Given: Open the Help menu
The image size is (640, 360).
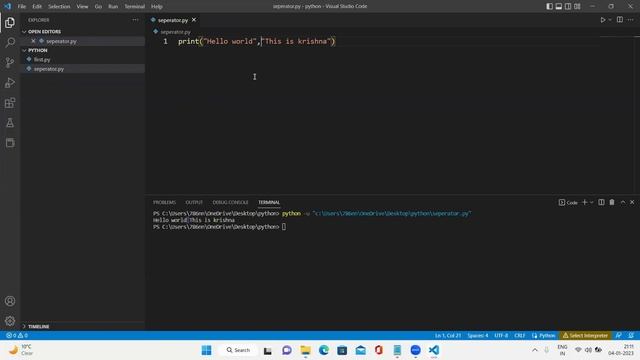Looking at the screenshot, I should (157, 6).
